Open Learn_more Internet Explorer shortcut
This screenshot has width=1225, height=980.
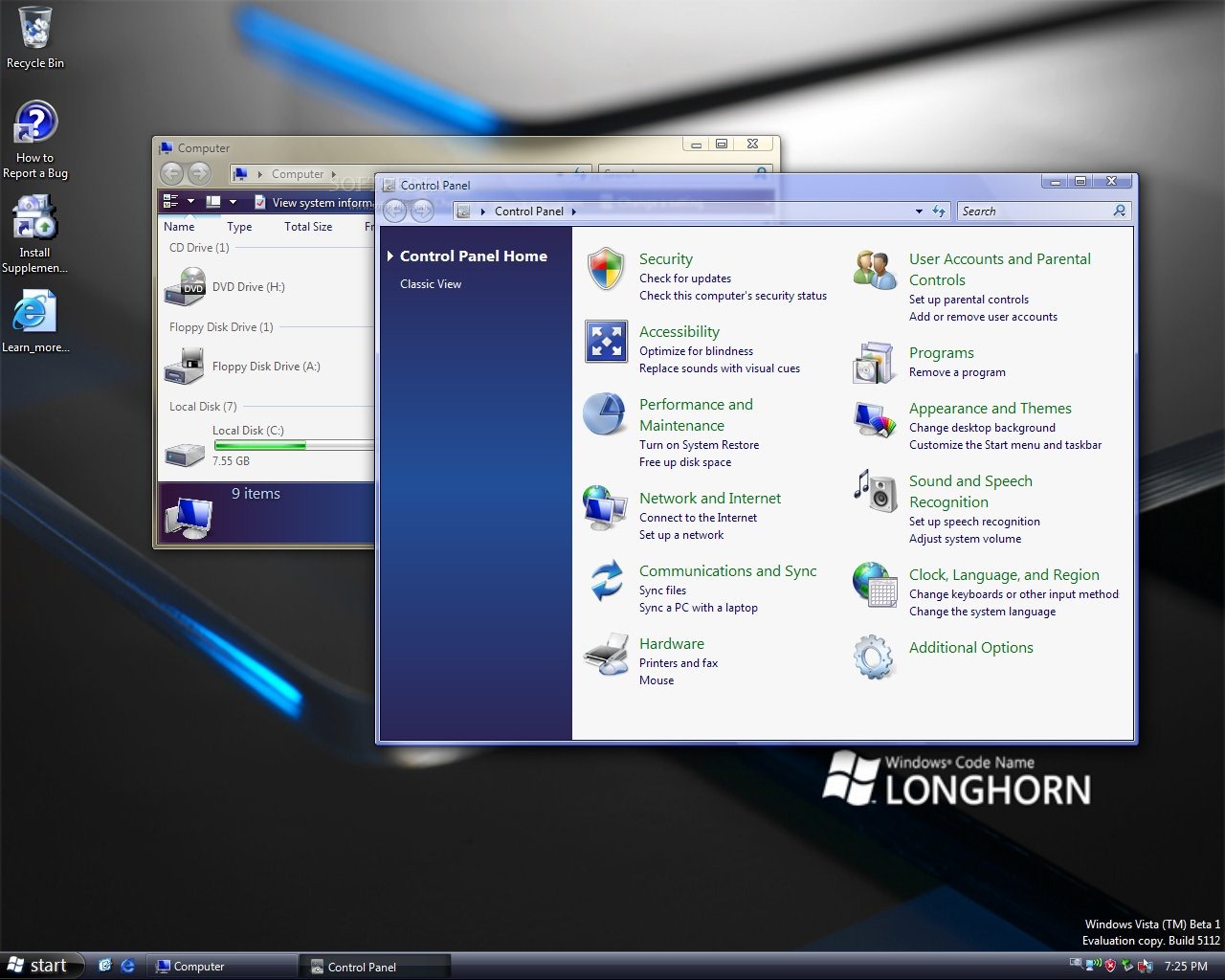click(x=35, y=322)
